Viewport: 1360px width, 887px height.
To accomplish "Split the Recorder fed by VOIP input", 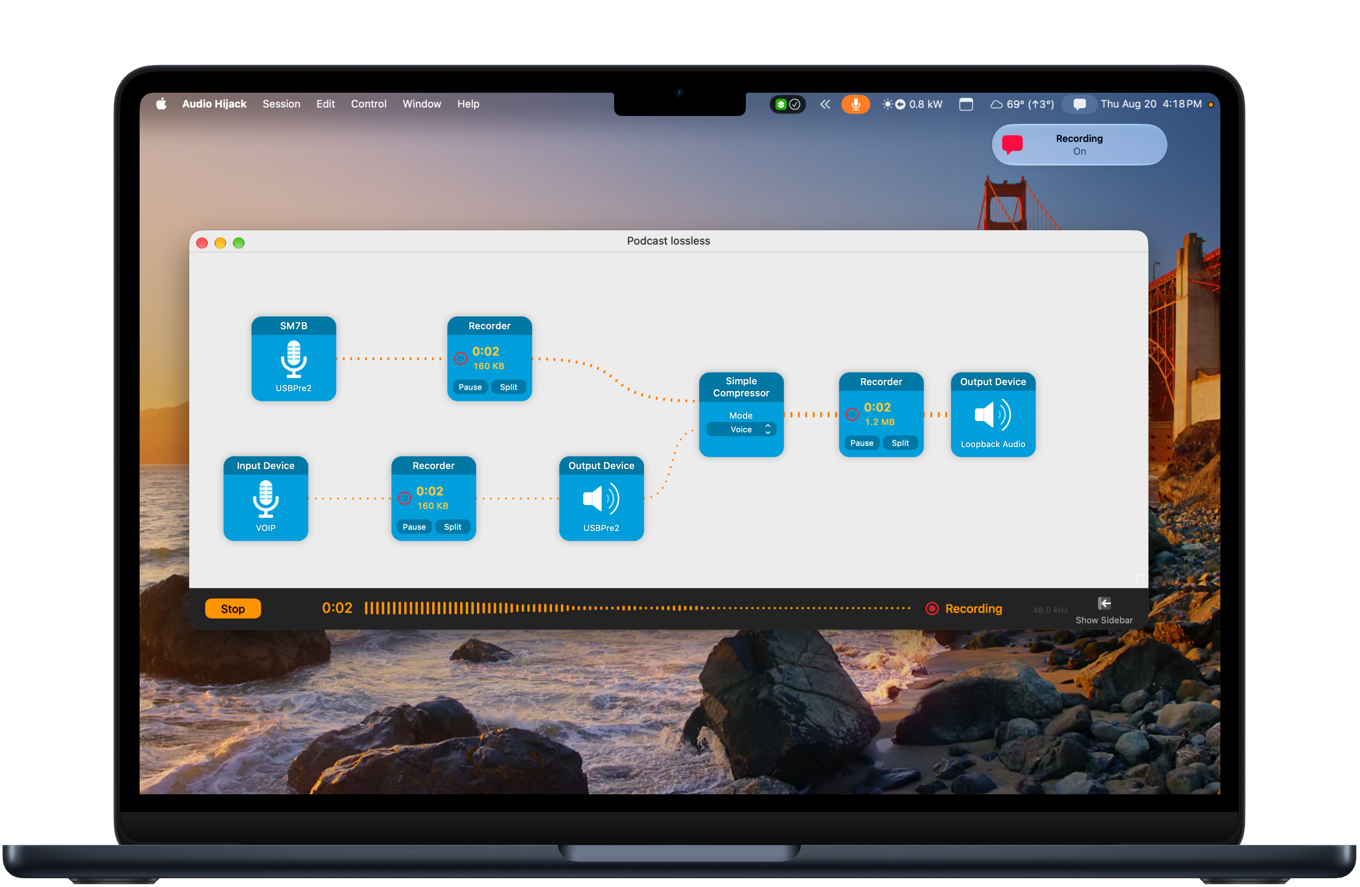I will click(452, 527).
